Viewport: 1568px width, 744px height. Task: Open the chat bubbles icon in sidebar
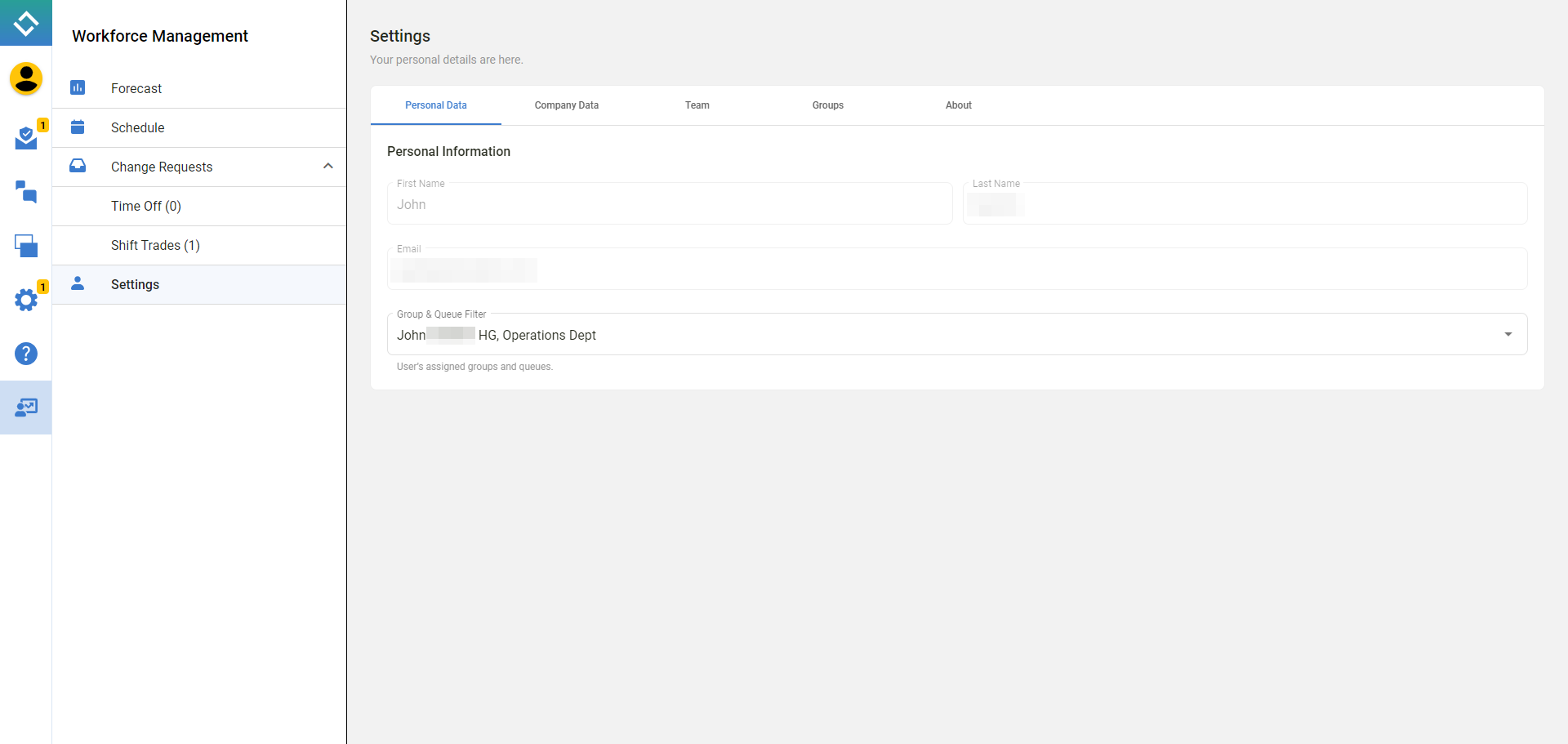pos(26,192)
